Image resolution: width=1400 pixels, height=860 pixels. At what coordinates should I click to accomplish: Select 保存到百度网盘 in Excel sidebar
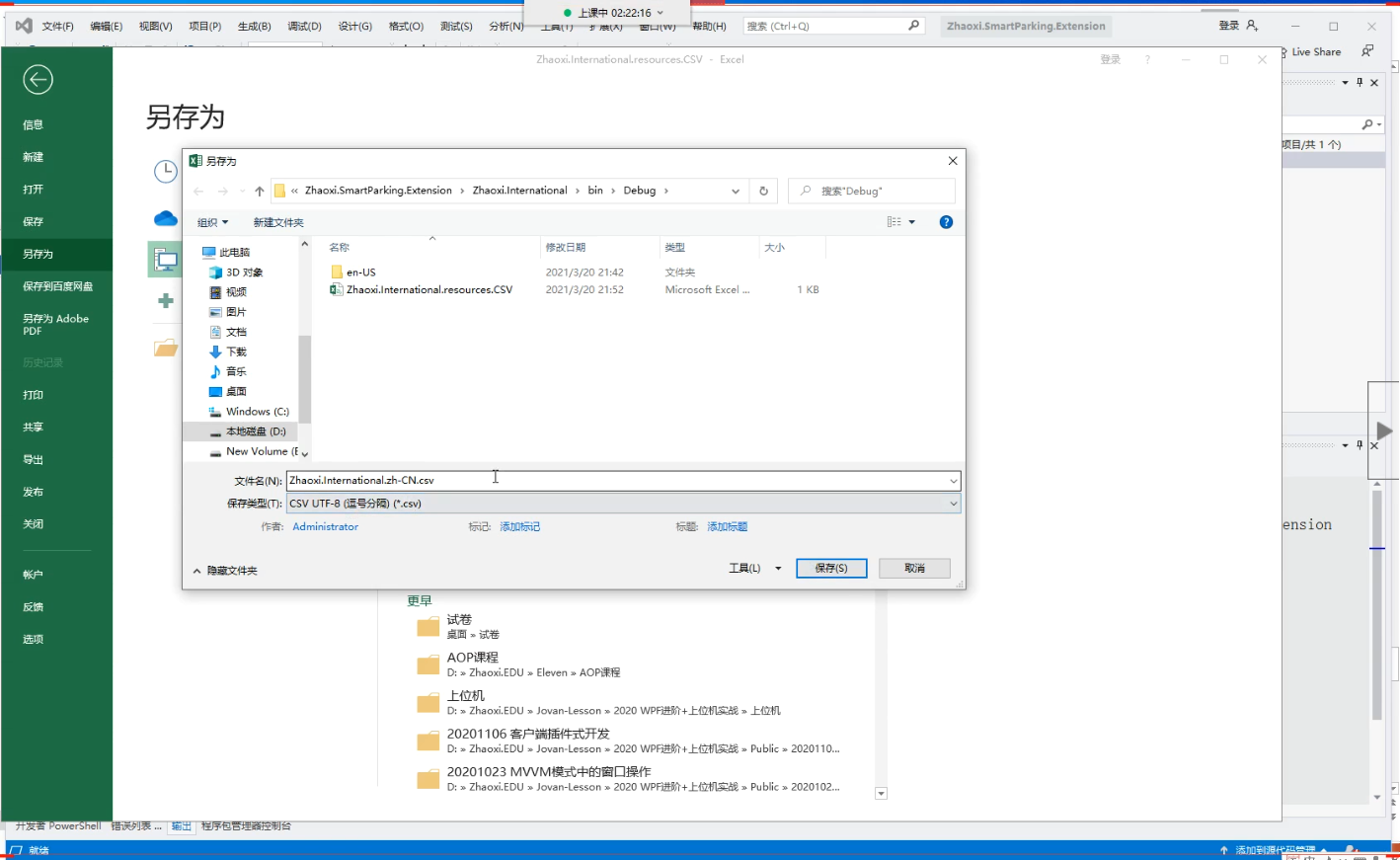(x=57, y=286)
